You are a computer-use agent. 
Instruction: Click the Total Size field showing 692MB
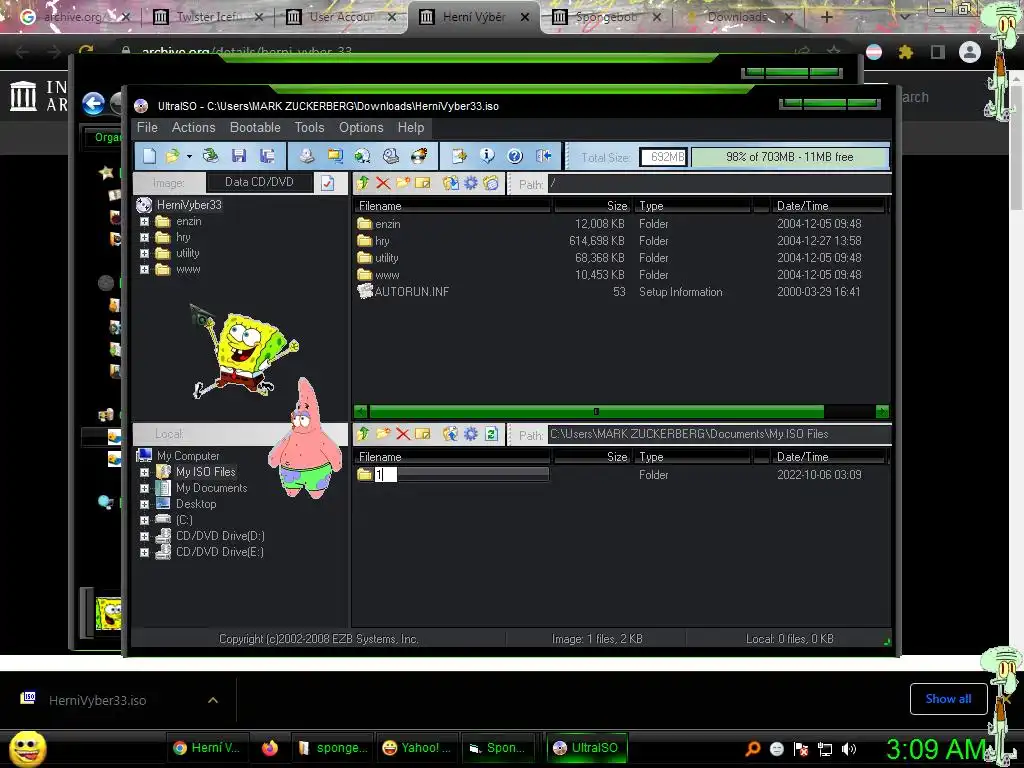pyautogui.click(x=664, y=157)
